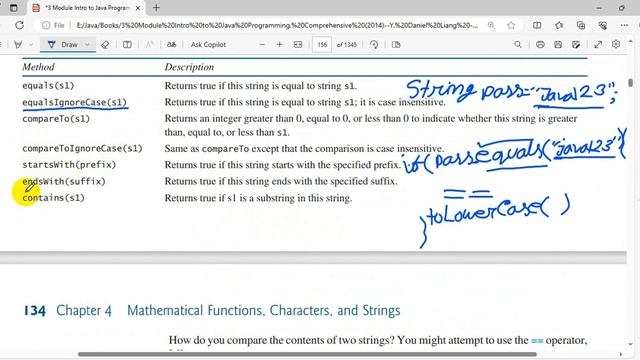Select the Erase tool

click(105, 44)
